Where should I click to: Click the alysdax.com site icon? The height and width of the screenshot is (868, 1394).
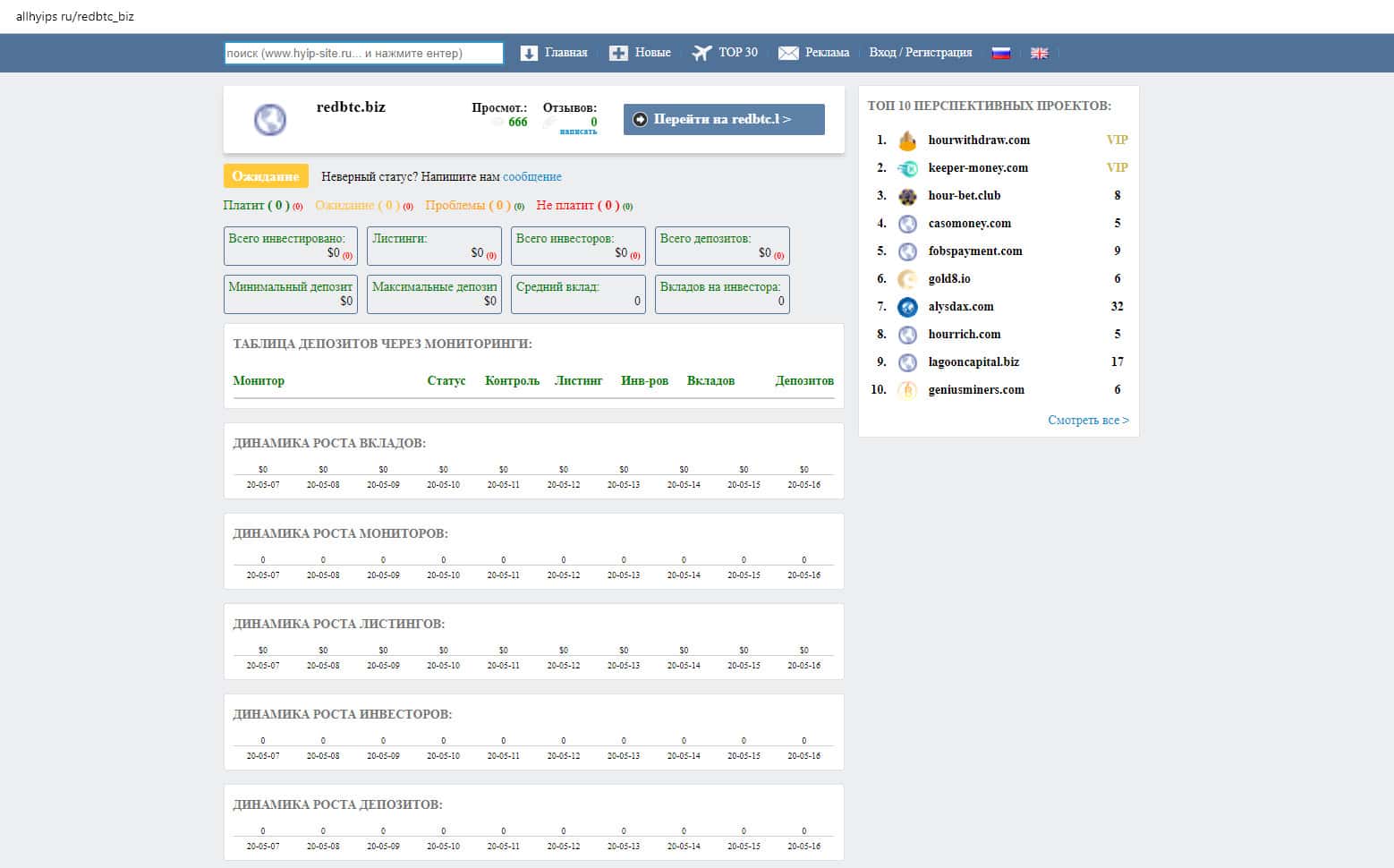(x=907, y=307)
